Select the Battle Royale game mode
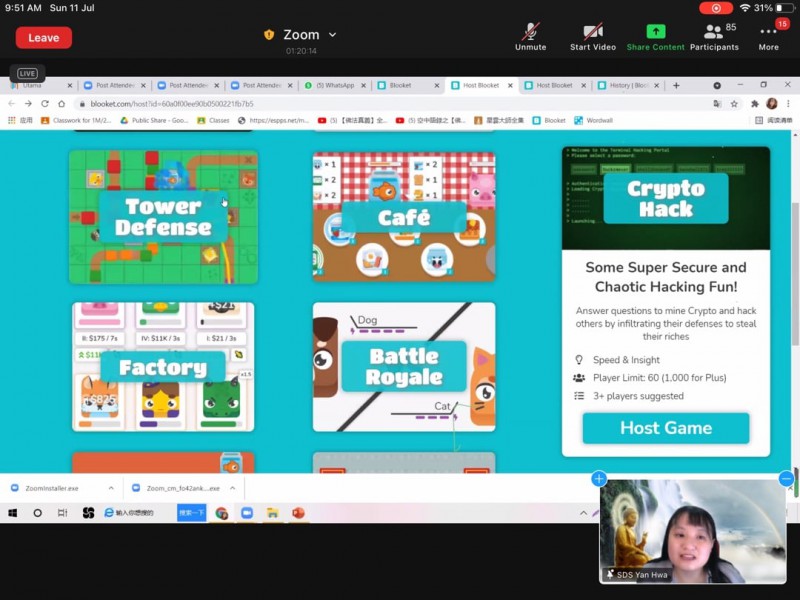Screen dimensions: 800x600 (x=404, y=367)
